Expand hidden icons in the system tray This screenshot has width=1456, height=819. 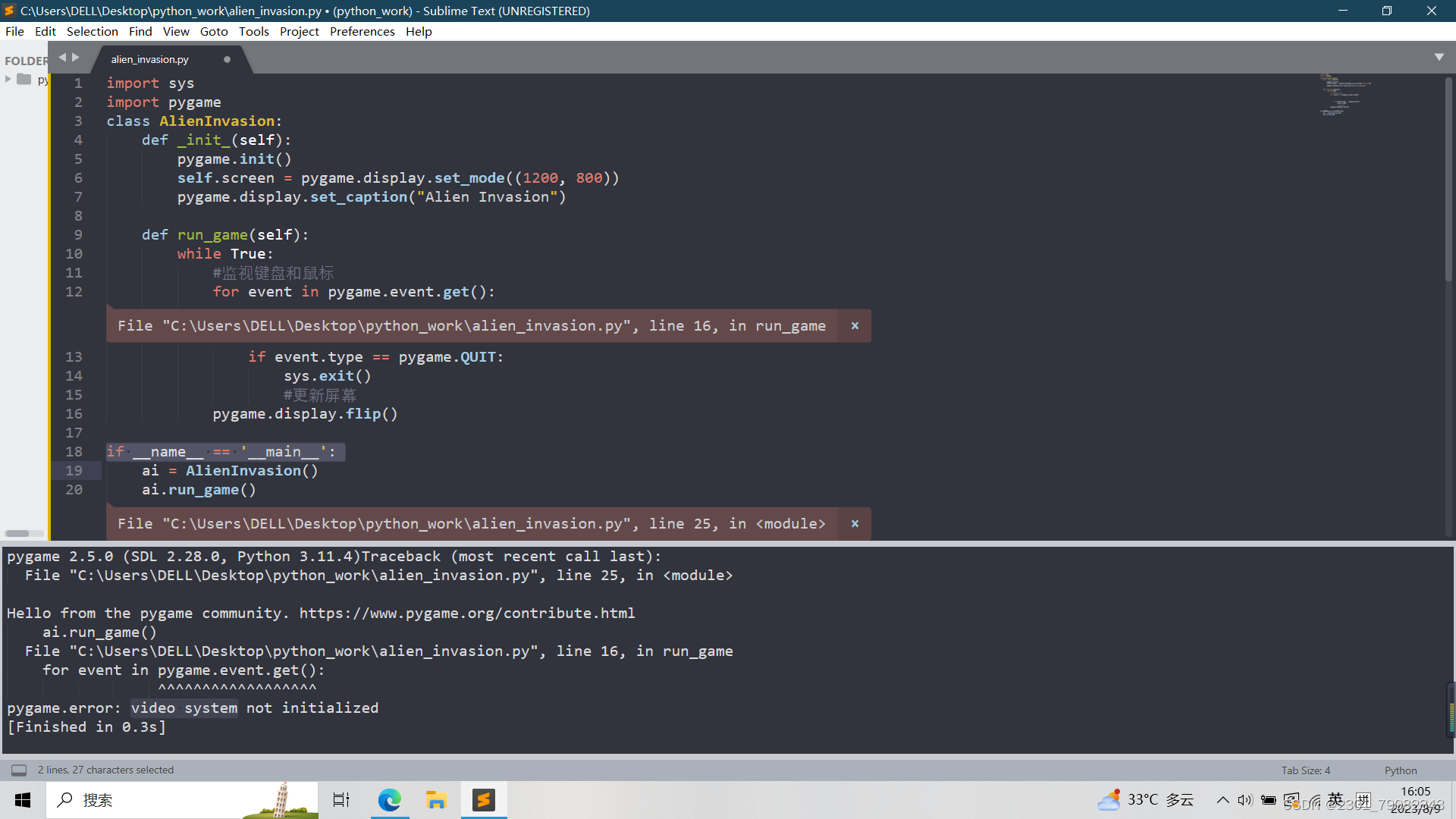pos(1222,799)
